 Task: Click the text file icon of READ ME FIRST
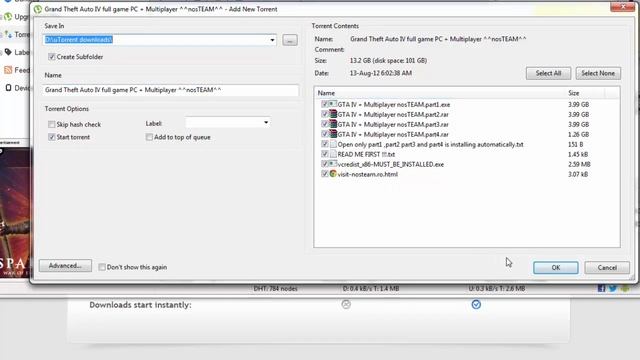(333, 154)
